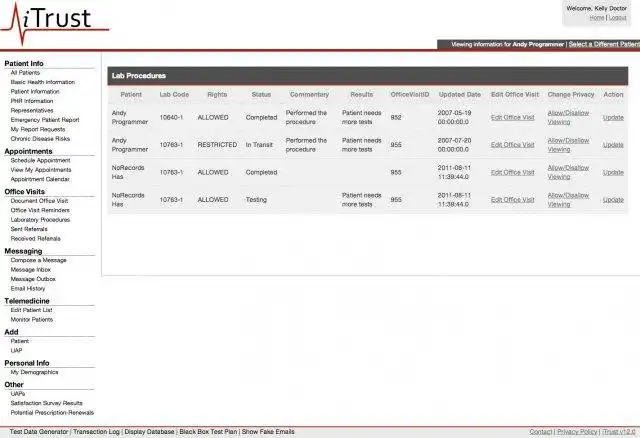Open My Report Requests
The height and width of the screenshot is (438, 640).
click(38, 129)
